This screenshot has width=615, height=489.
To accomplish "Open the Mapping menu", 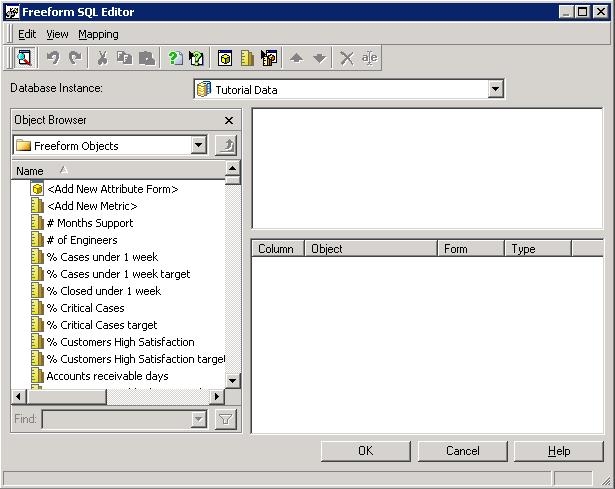I will tap(98, 34).
